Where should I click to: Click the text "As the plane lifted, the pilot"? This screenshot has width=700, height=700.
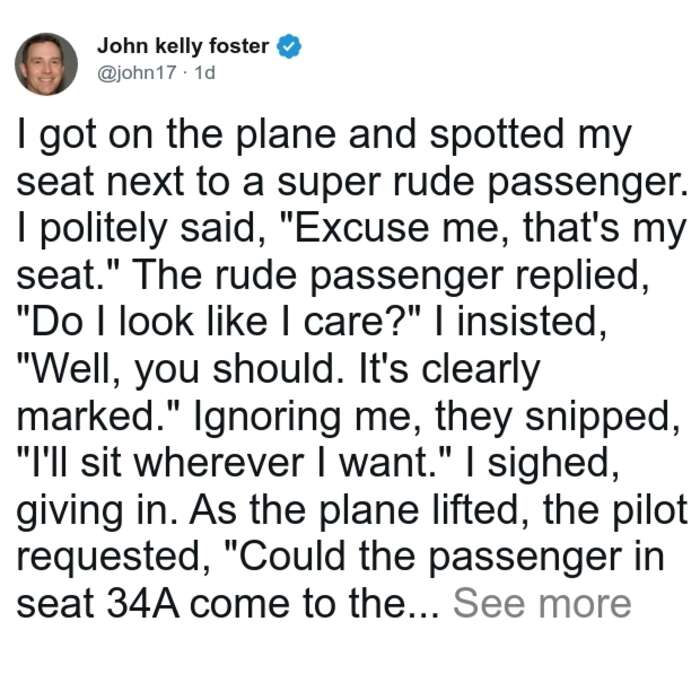438,510
